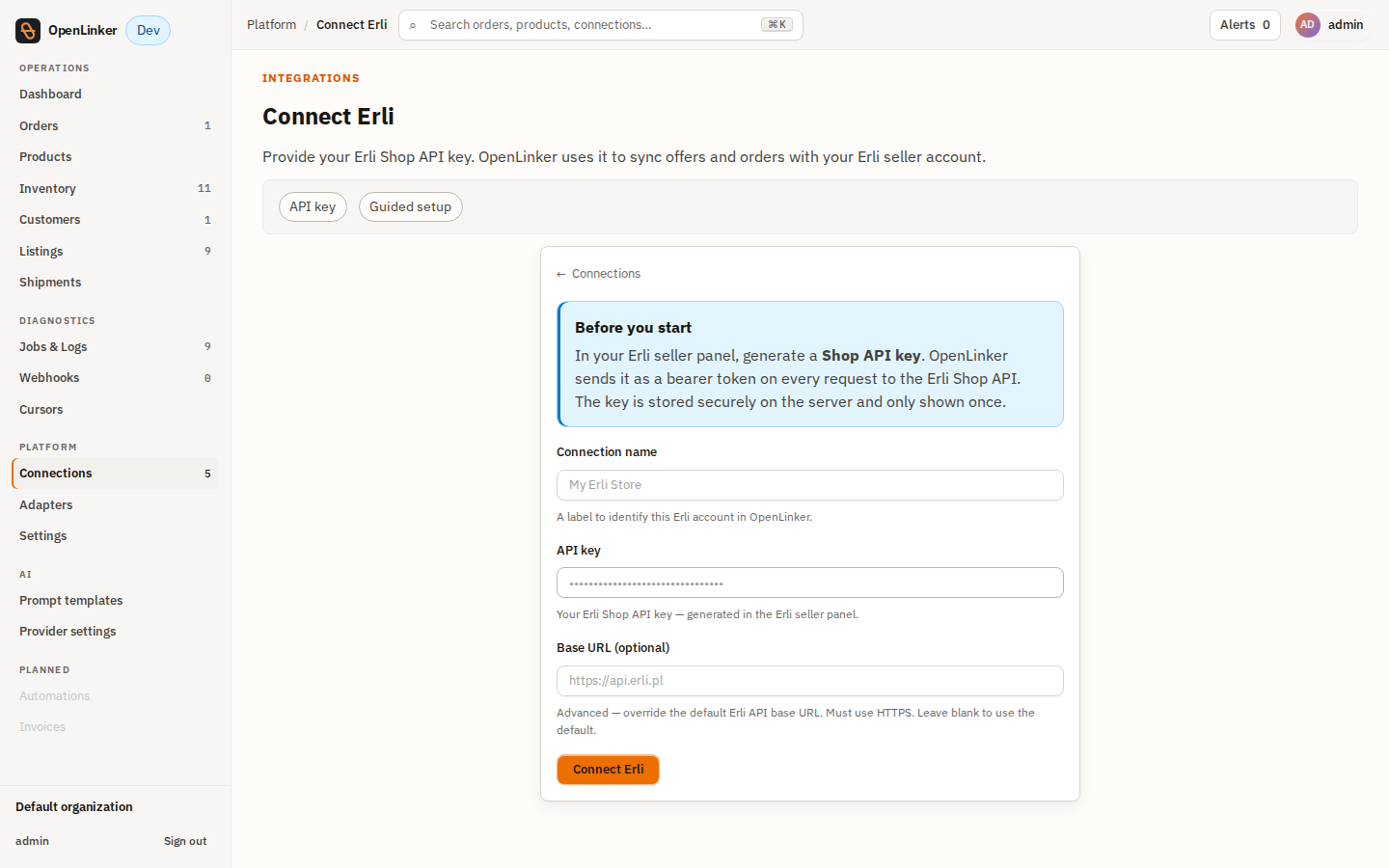The width and height of the screenshot is (1389, 868).
Task: Click Default organization in the sidebar
Action: coord(74,807)
